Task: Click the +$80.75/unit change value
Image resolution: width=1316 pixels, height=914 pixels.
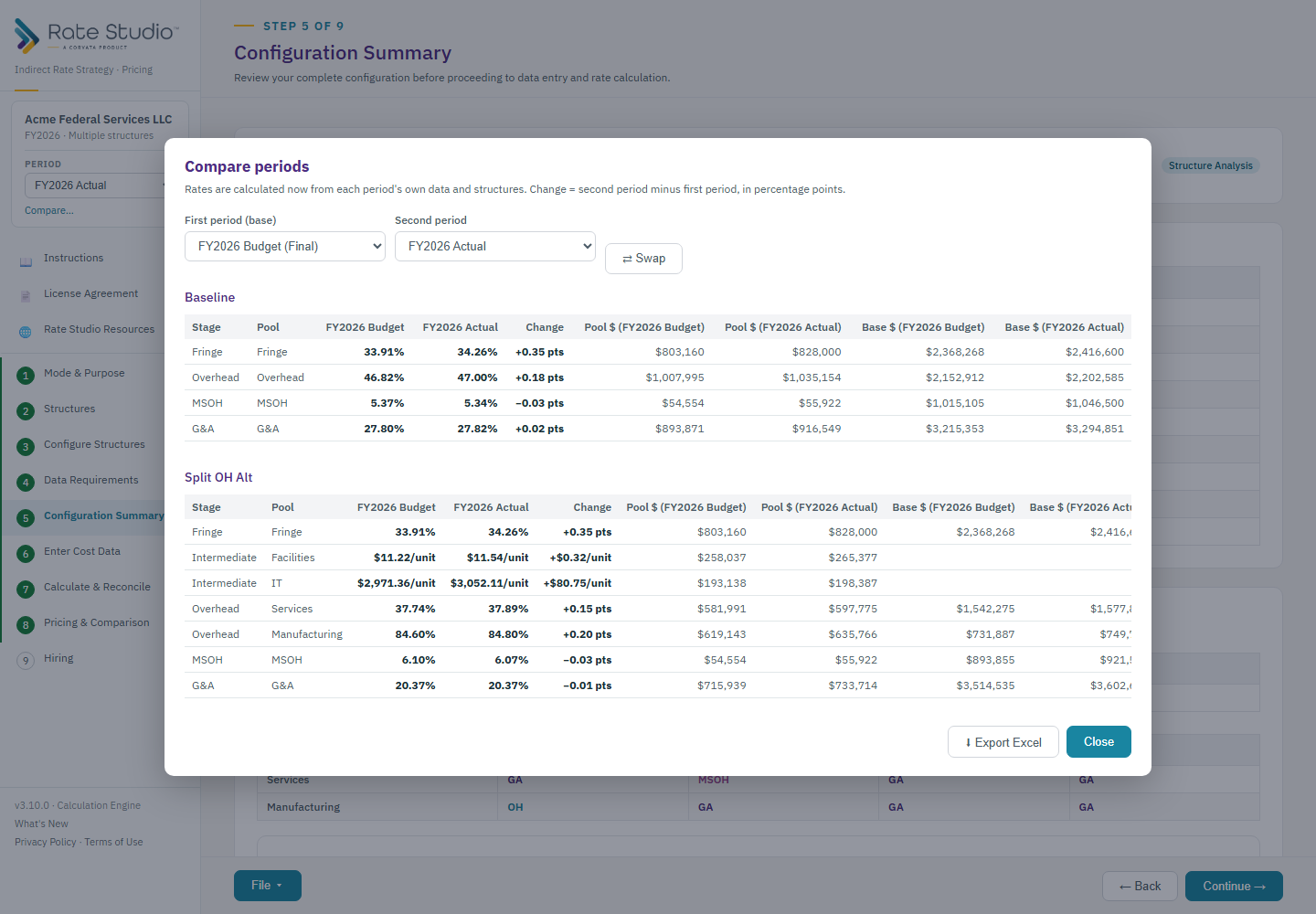Action: pos(578,583)
